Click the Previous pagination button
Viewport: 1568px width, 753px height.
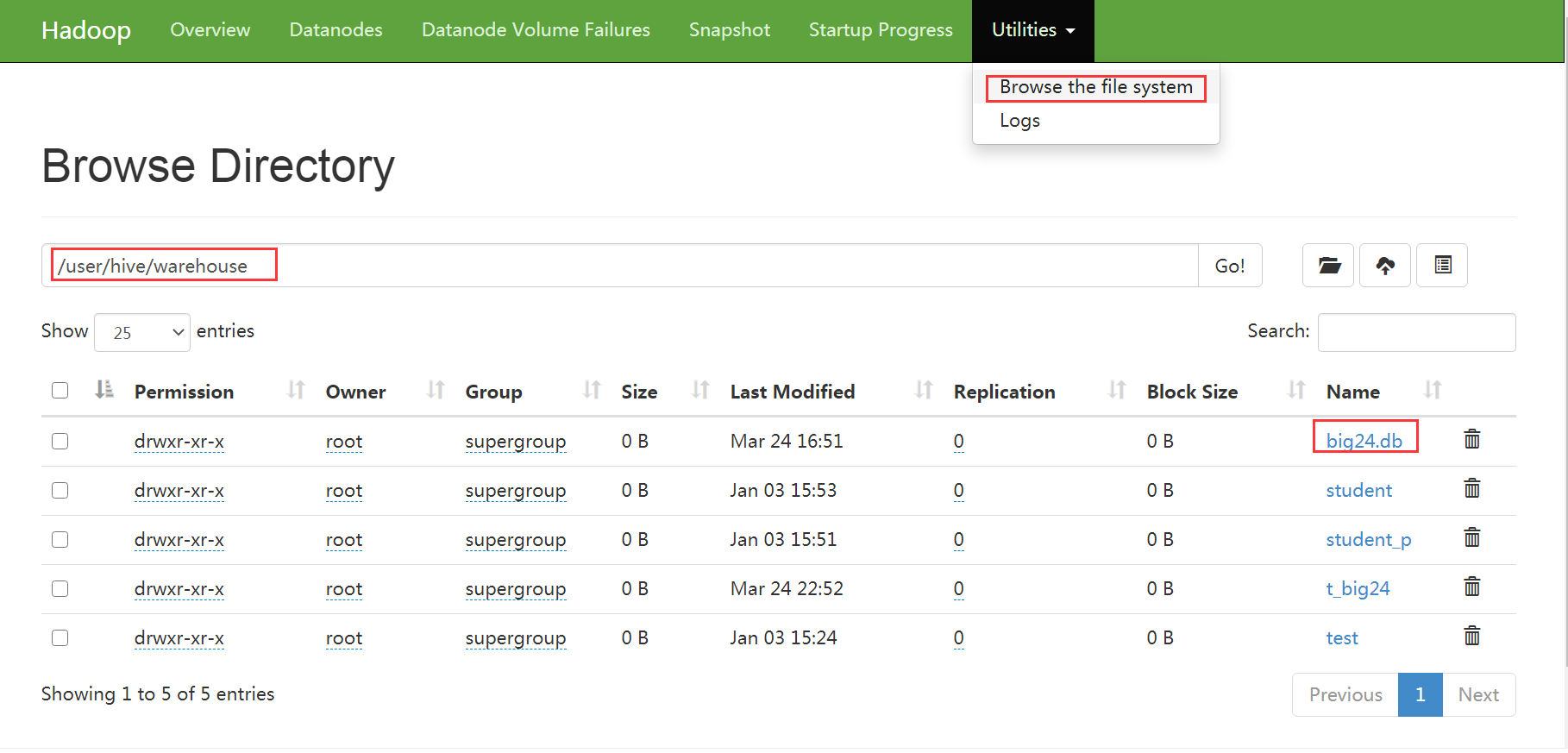[1345, 694]
